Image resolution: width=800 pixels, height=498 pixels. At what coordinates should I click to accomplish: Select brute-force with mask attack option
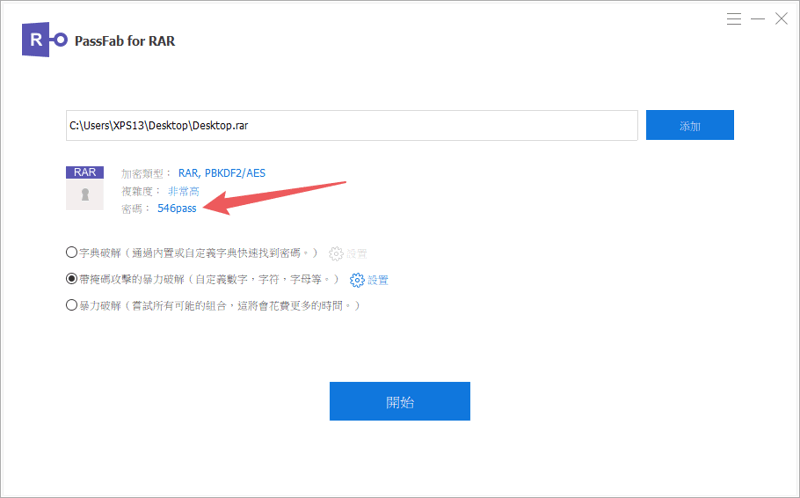pyautogui.click(x=71, y=279)
